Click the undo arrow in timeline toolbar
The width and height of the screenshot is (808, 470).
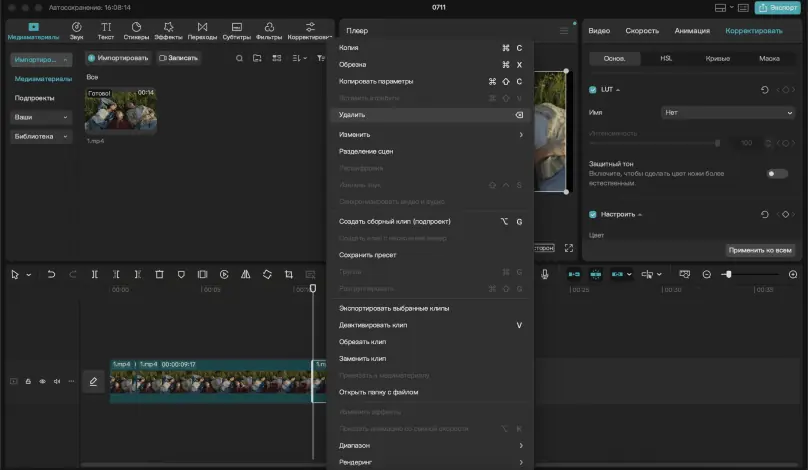[x=51, y=274]
